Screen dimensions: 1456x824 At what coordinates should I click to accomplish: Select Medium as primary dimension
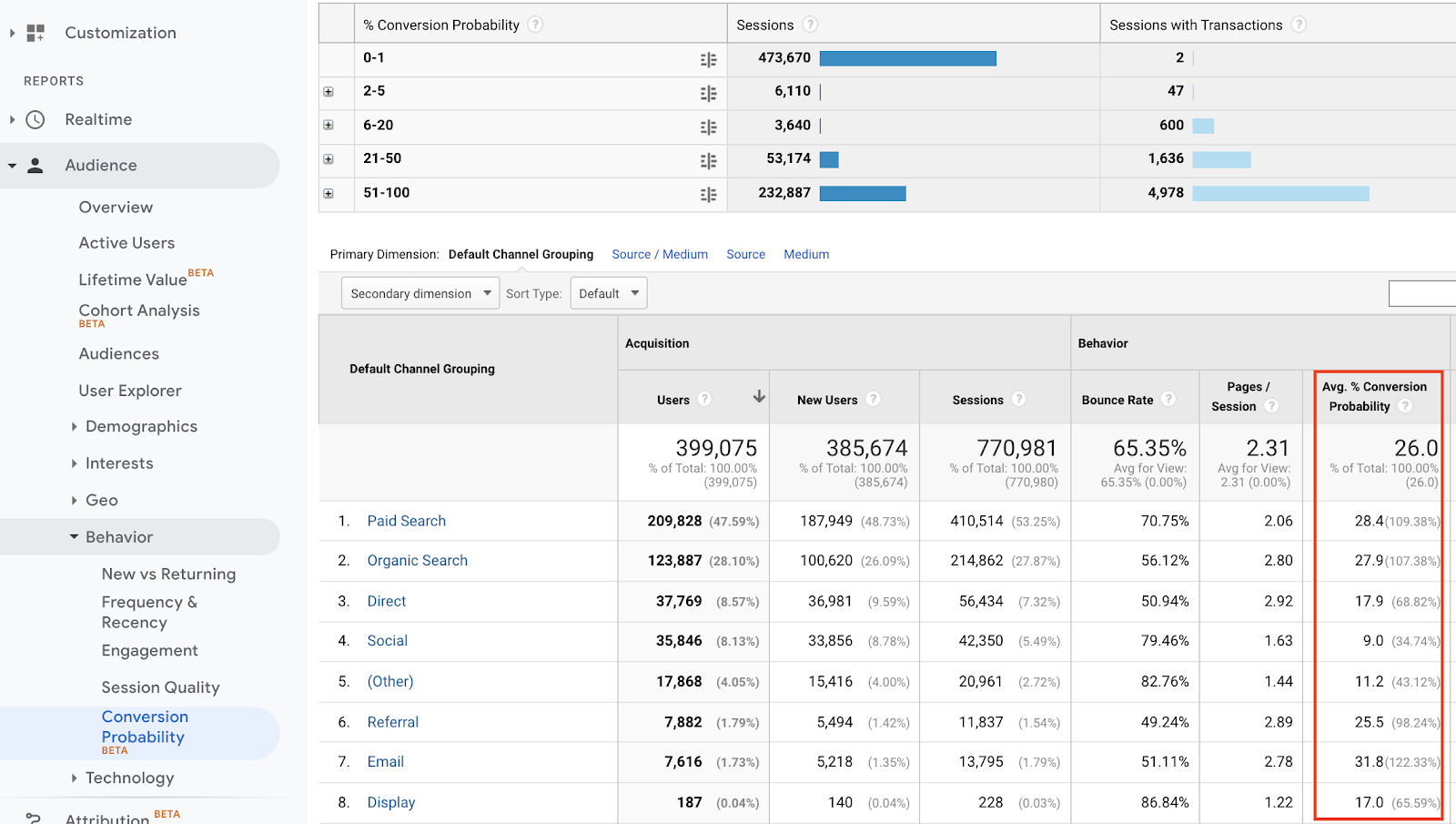[x=805, y=254]
